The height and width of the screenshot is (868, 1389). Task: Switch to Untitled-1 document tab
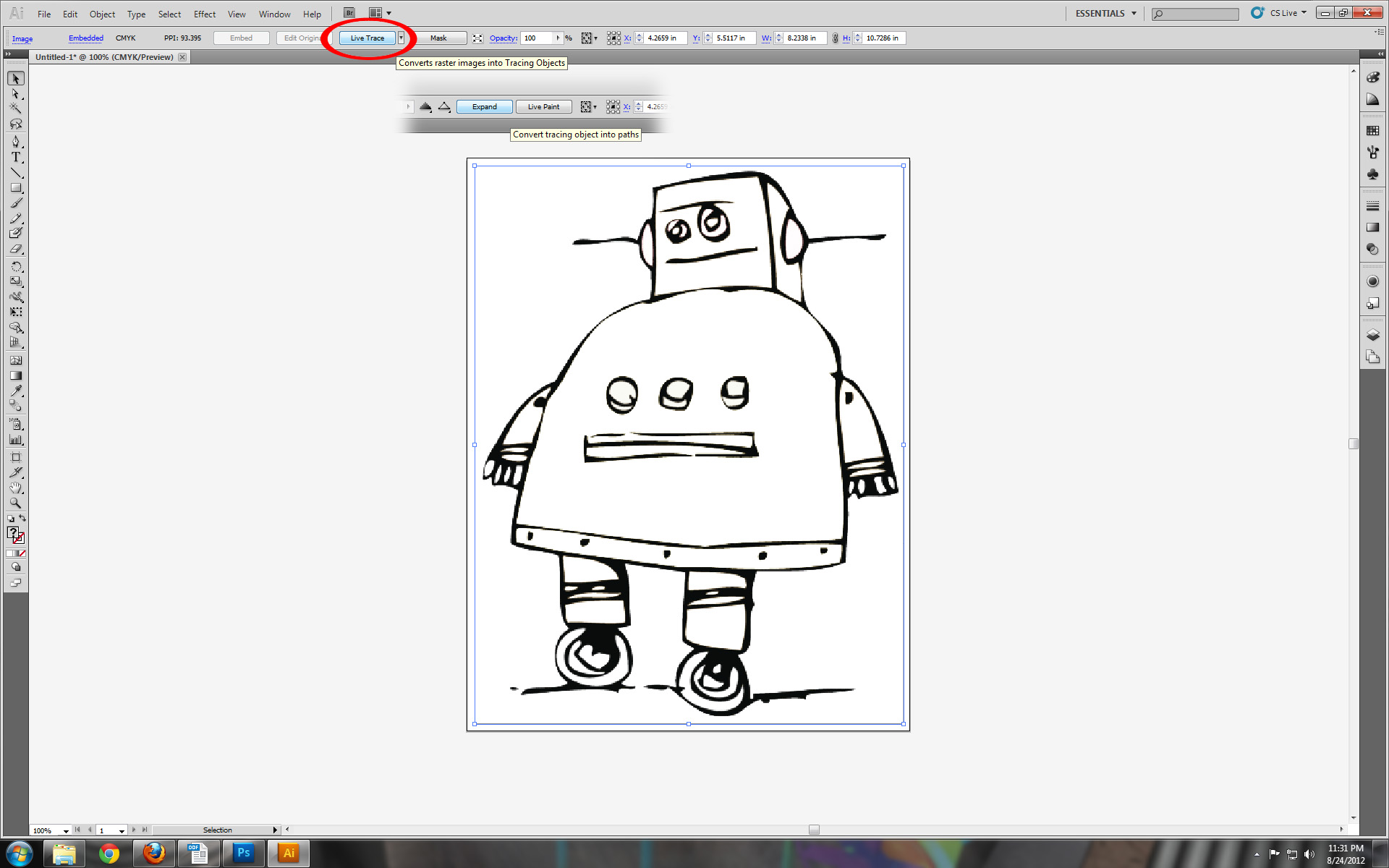click(x=104, y=57)
